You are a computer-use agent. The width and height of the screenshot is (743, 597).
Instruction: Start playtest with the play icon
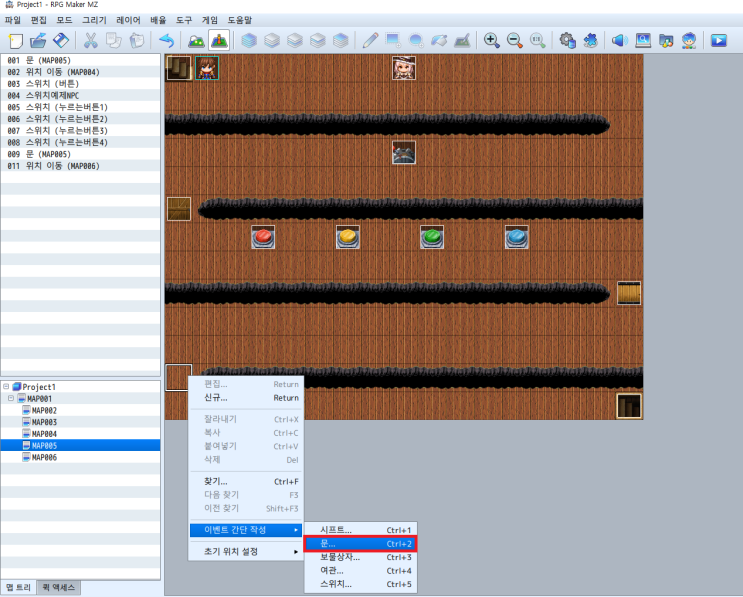[x=718, y=41]
